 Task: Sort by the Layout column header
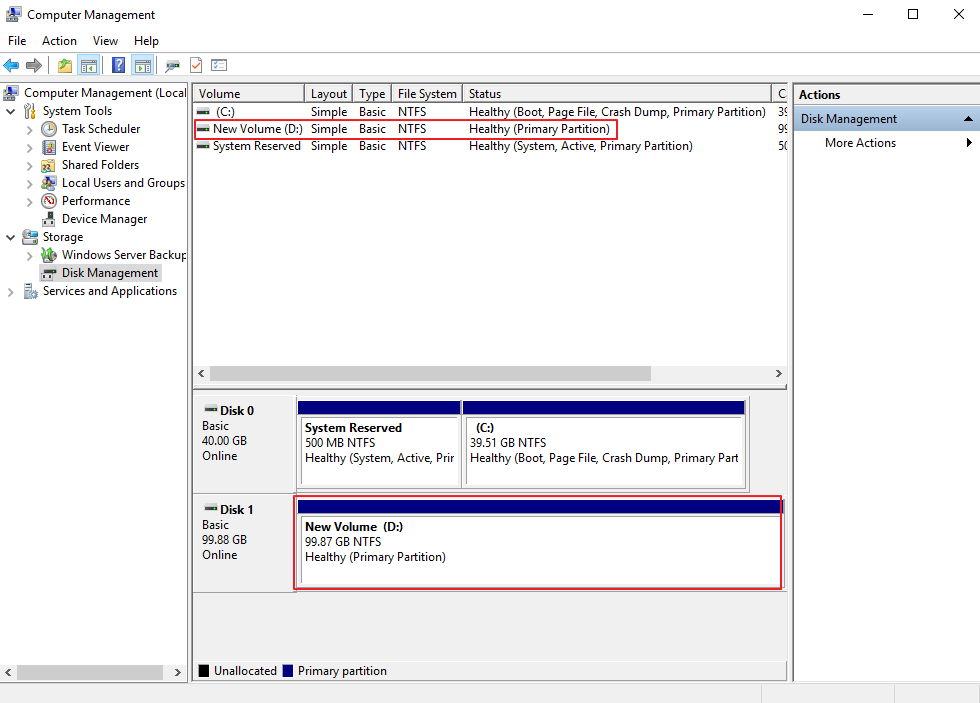coord(329,93)
